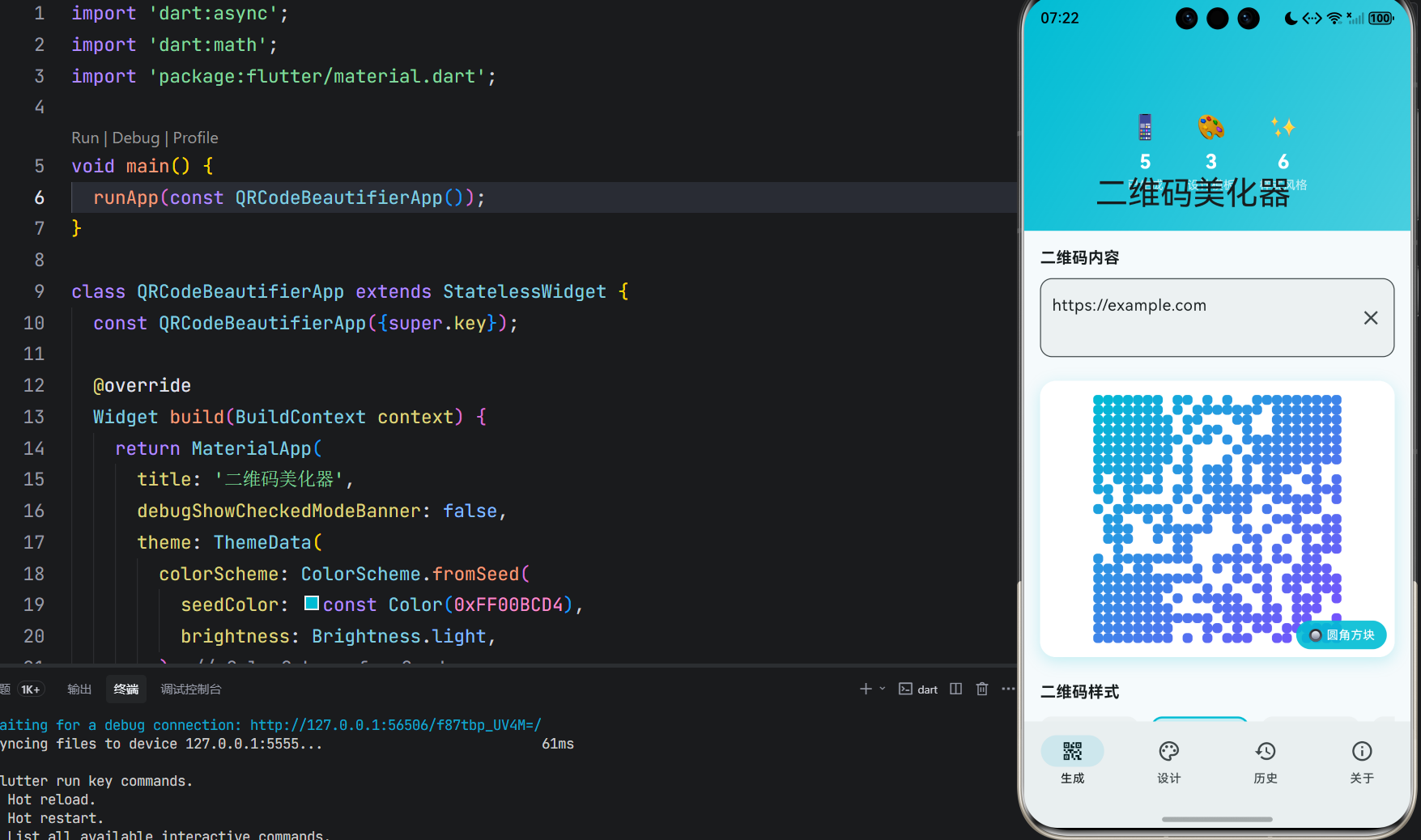Click line number 6 in the editor gutter
This screenshot has height=840, width=1421.
click(39, 197)
